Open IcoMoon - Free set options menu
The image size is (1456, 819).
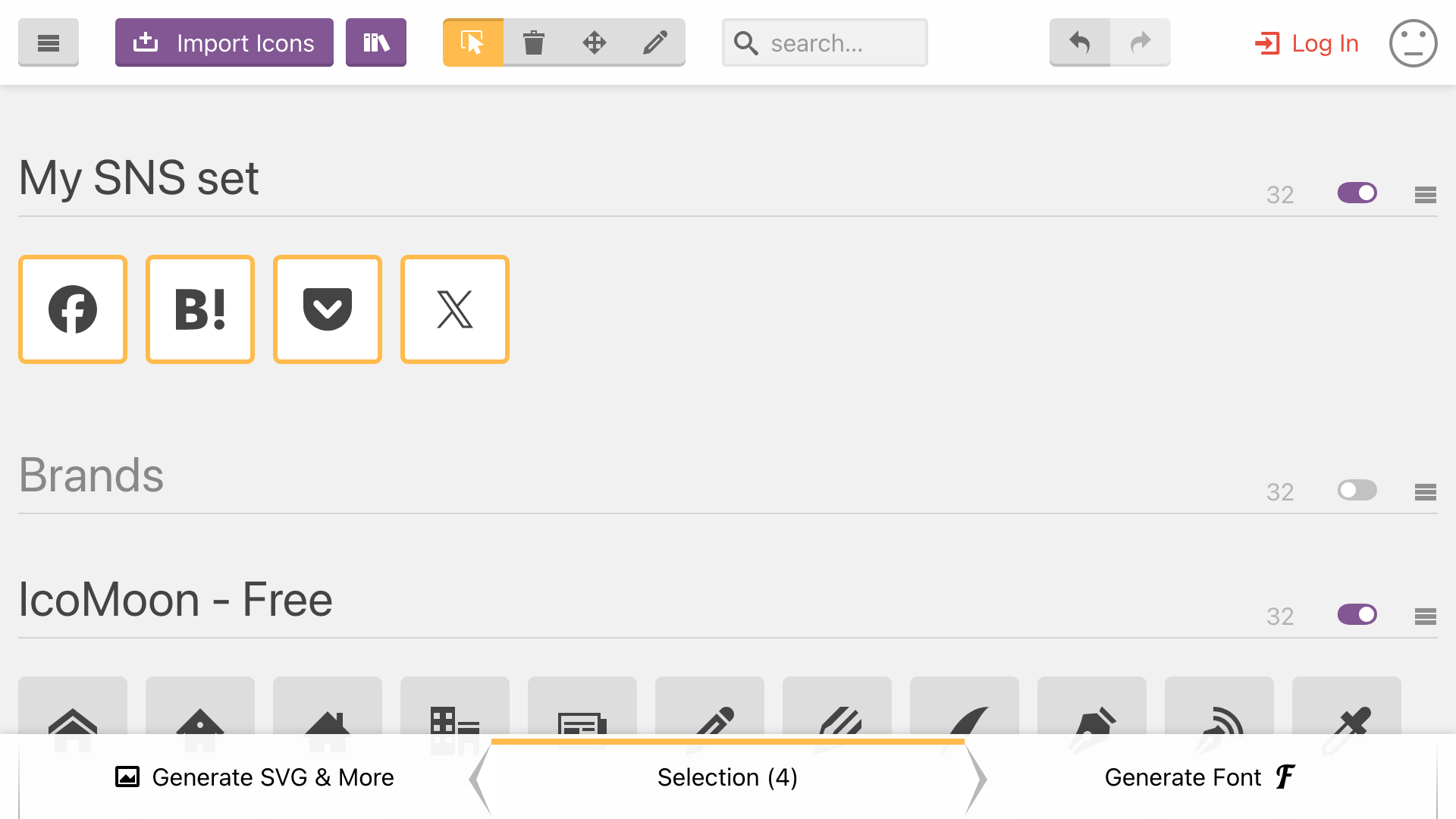click(1426, 617)
